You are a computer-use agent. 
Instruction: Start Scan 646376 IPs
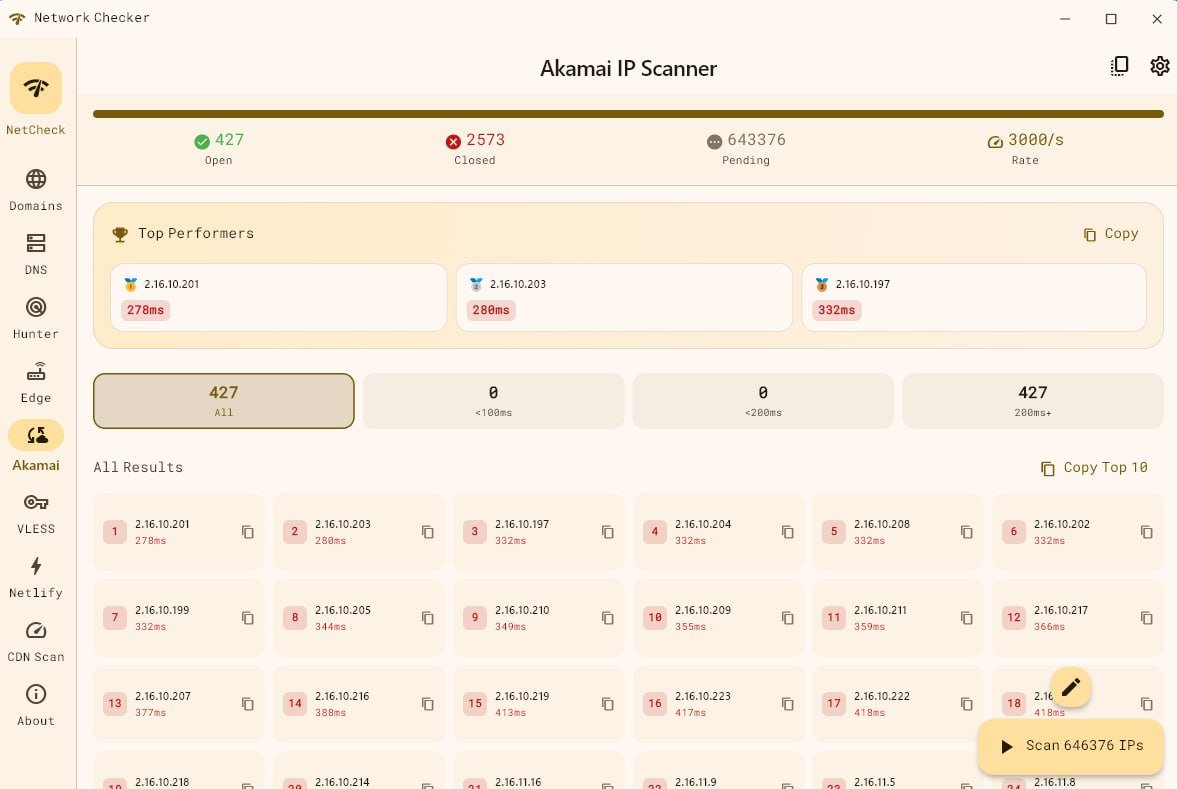coord(1070,746)
